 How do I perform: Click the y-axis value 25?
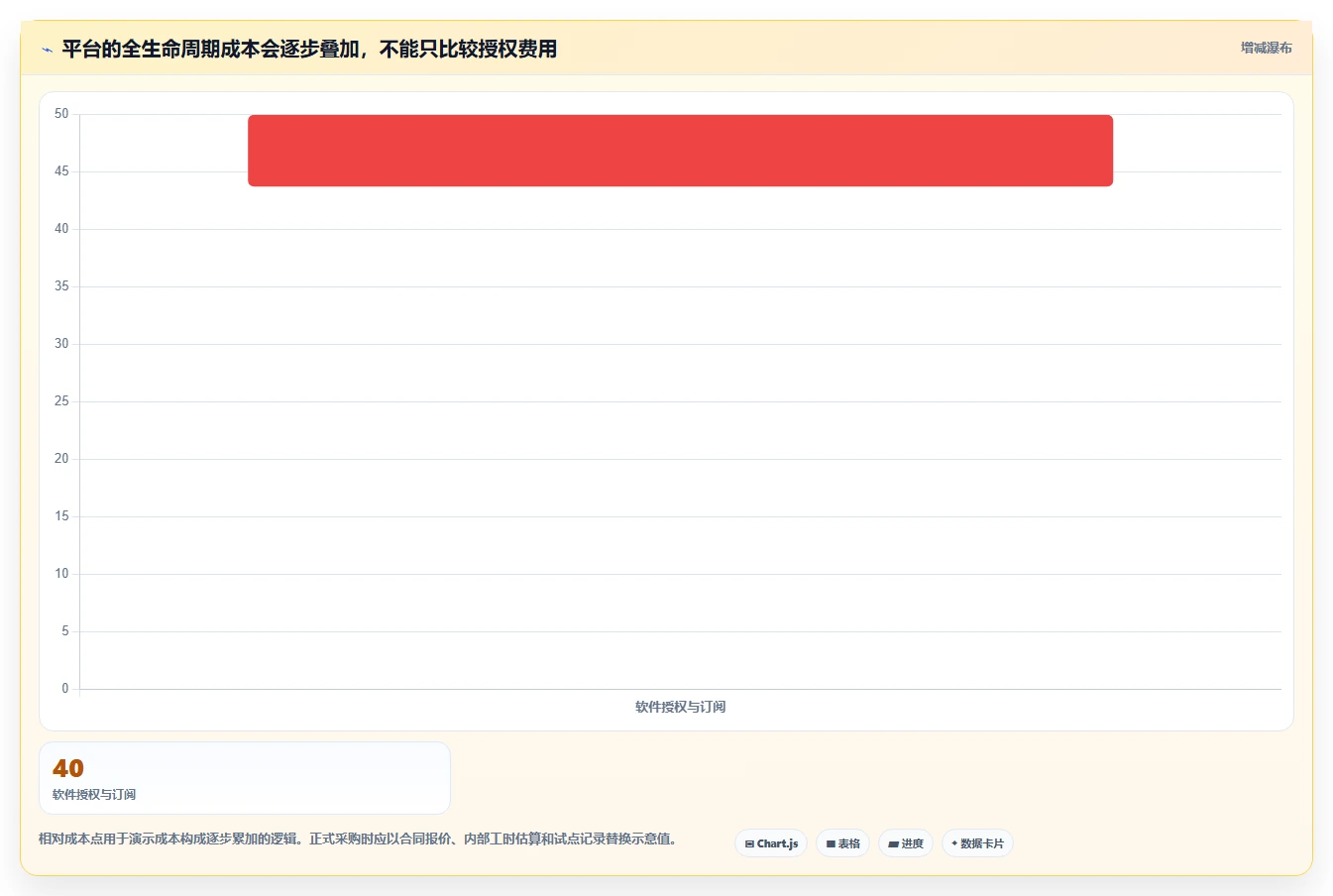pos(61,401)
